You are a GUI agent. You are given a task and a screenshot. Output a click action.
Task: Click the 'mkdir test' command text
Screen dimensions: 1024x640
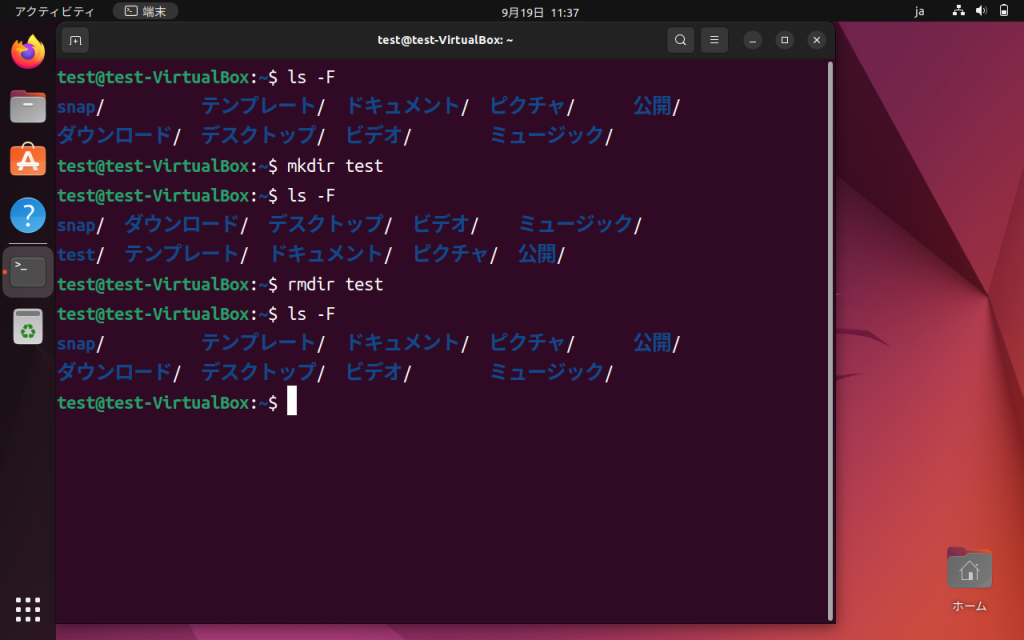[x=335, y=166]
